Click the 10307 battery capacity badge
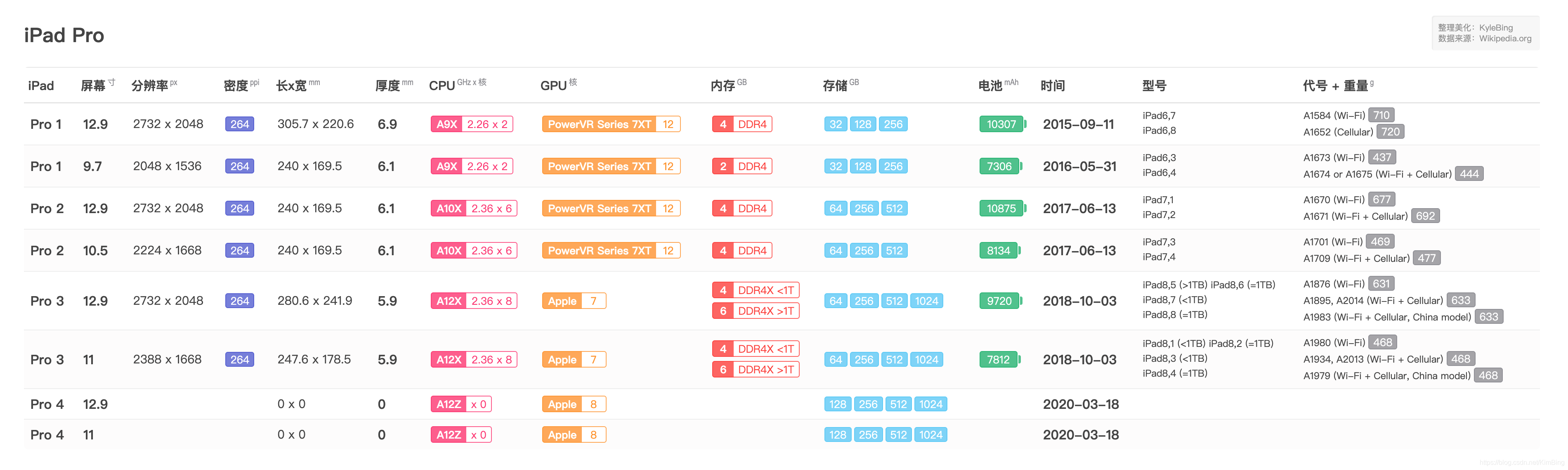Screen dimensions: 1568x470 coord(1001,124)
